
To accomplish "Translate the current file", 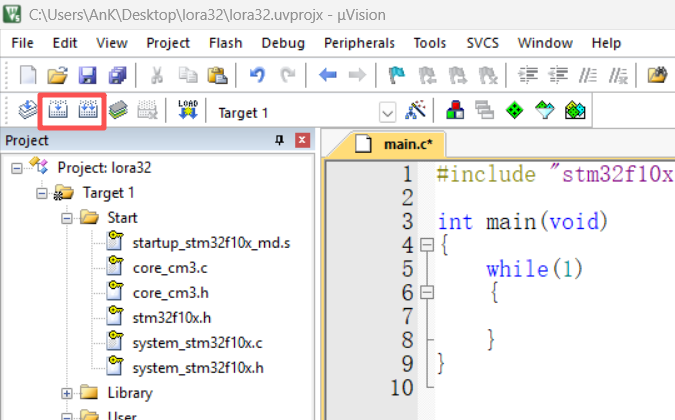I will coord(28,110).
